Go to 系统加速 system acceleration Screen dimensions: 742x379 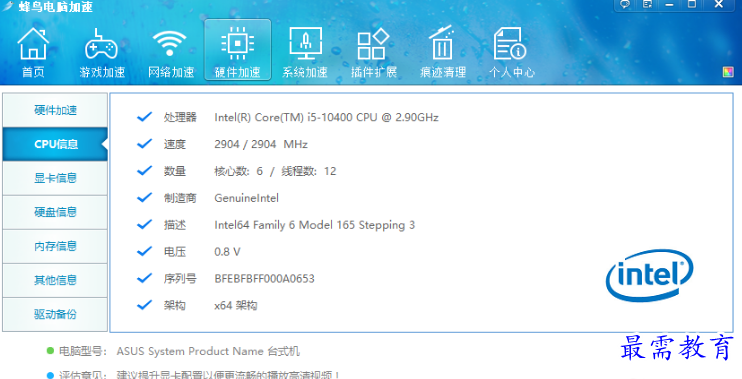(305, 52)
